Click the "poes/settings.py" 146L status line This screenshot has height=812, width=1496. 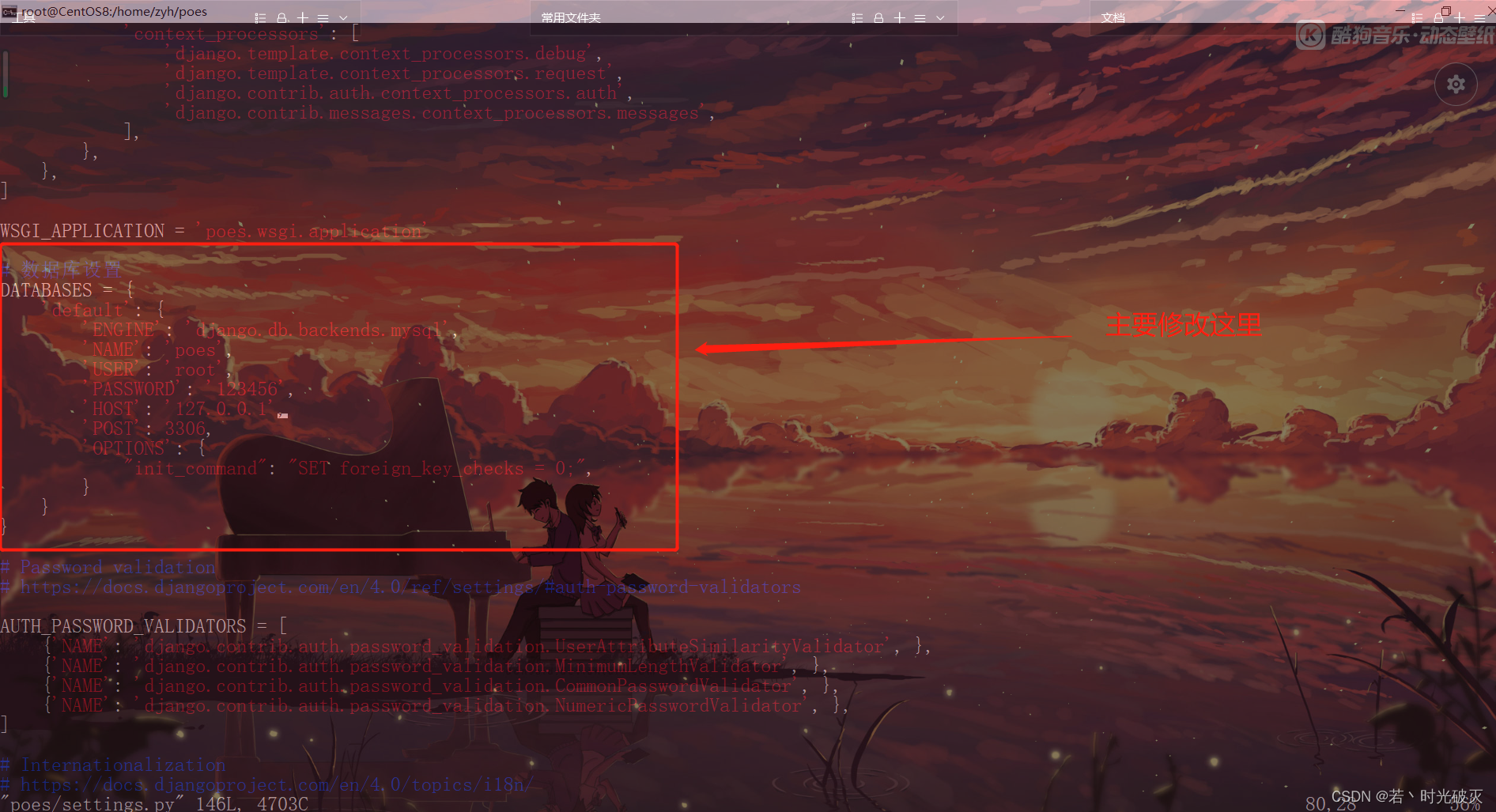point(156,803)
